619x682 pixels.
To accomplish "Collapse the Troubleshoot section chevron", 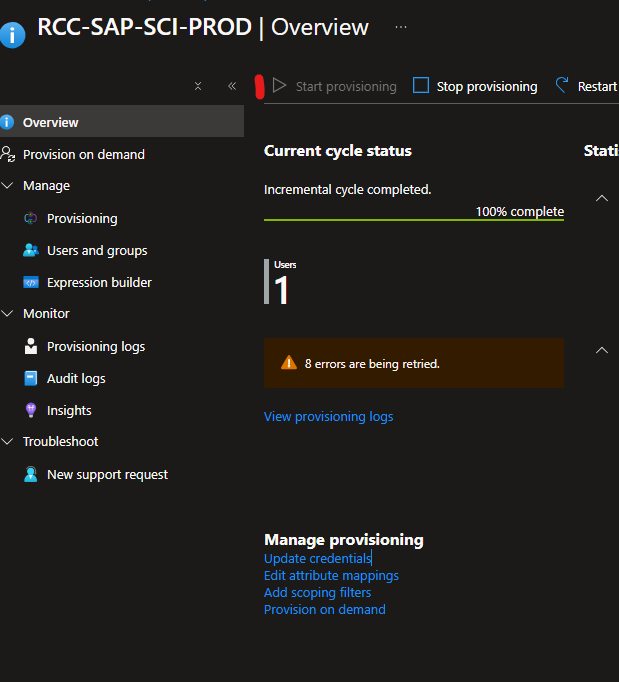I will pyautogui.click(x=7, y=441).
